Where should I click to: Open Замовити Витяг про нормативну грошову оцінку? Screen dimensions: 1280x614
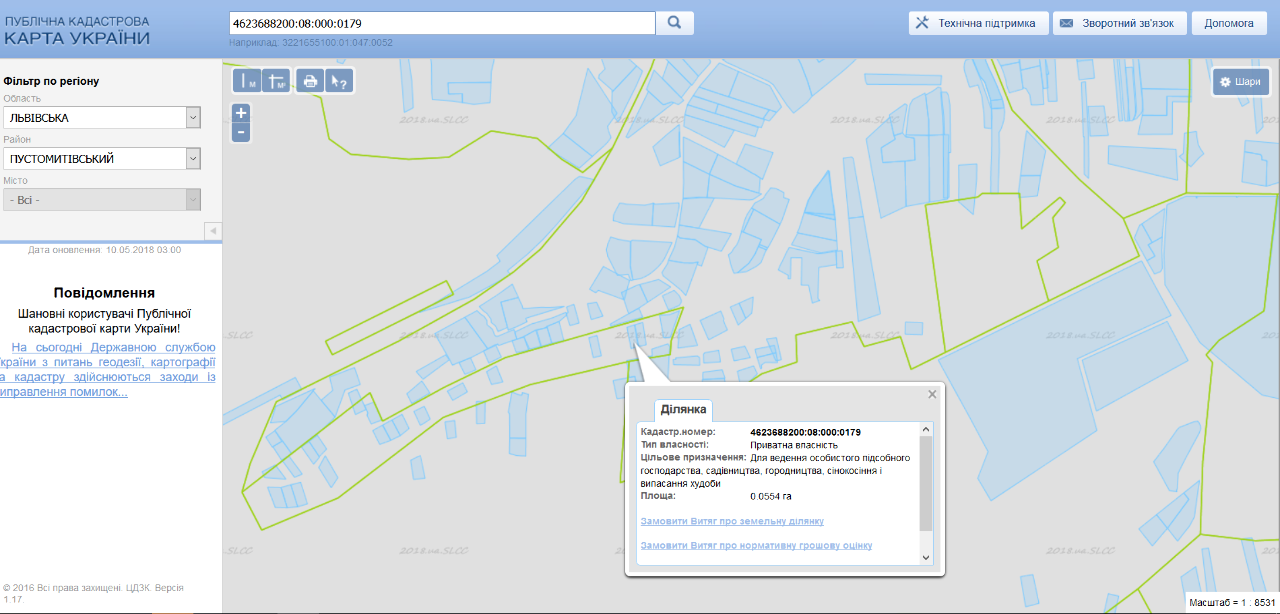(x=756, y=545)
